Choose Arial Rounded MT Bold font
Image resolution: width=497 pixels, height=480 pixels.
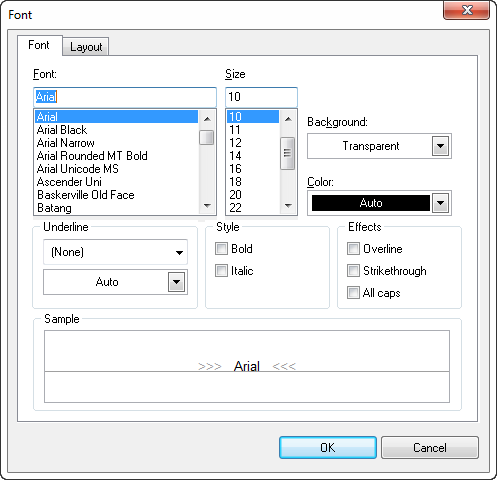click(x=116, y=156)
